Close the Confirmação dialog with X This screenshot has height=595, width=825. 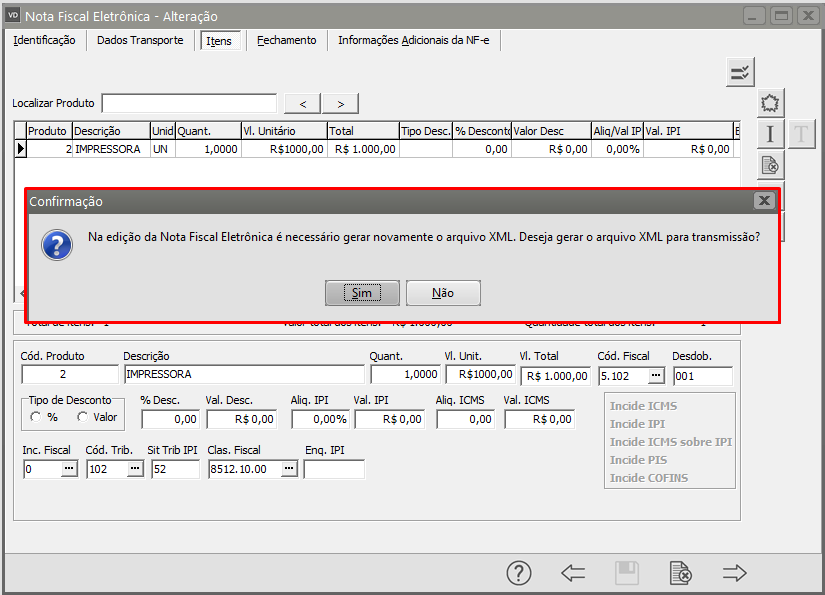tap(765, 201)
